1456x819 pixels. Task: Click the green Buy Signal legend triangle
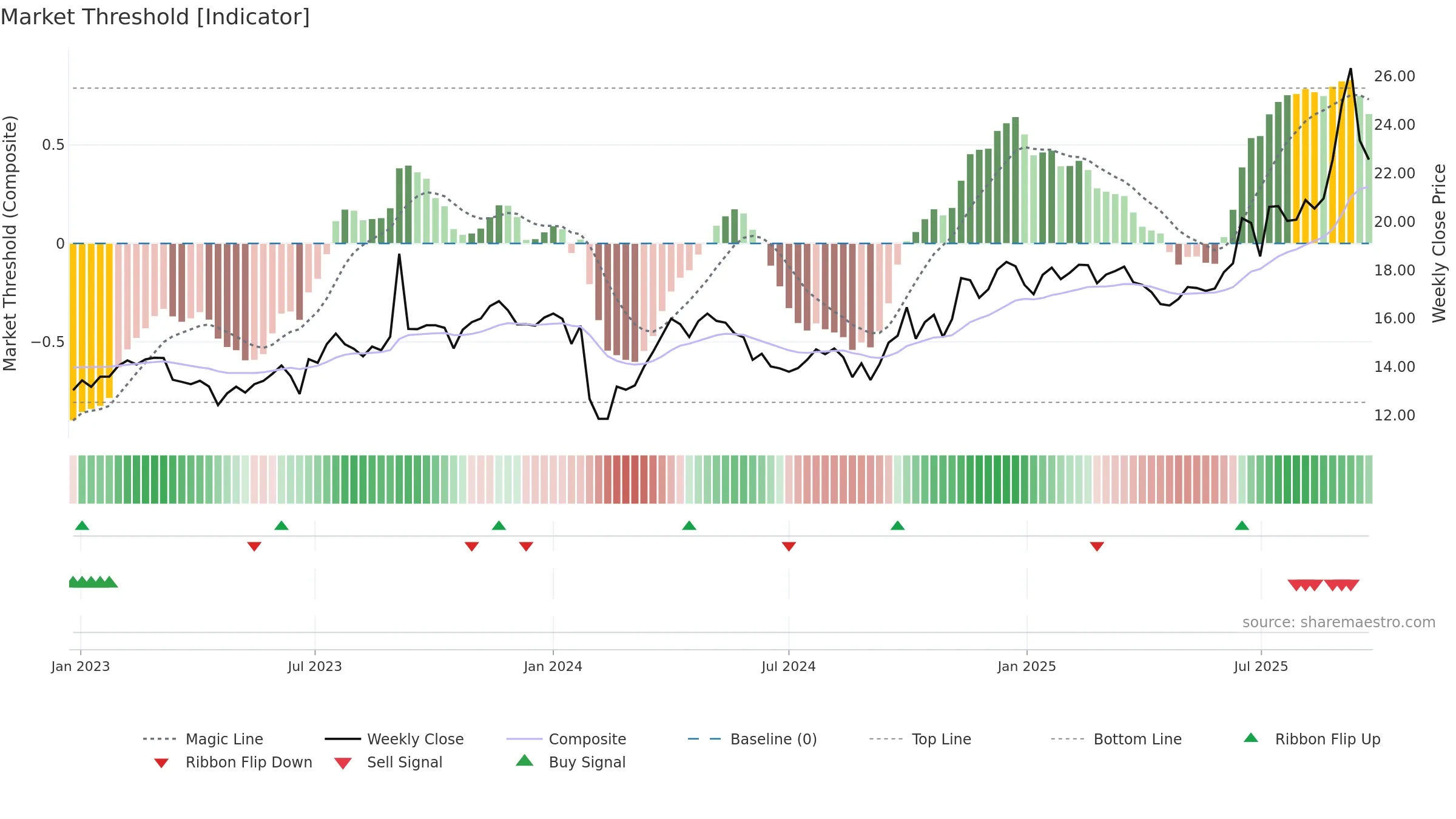coord(525,760)
